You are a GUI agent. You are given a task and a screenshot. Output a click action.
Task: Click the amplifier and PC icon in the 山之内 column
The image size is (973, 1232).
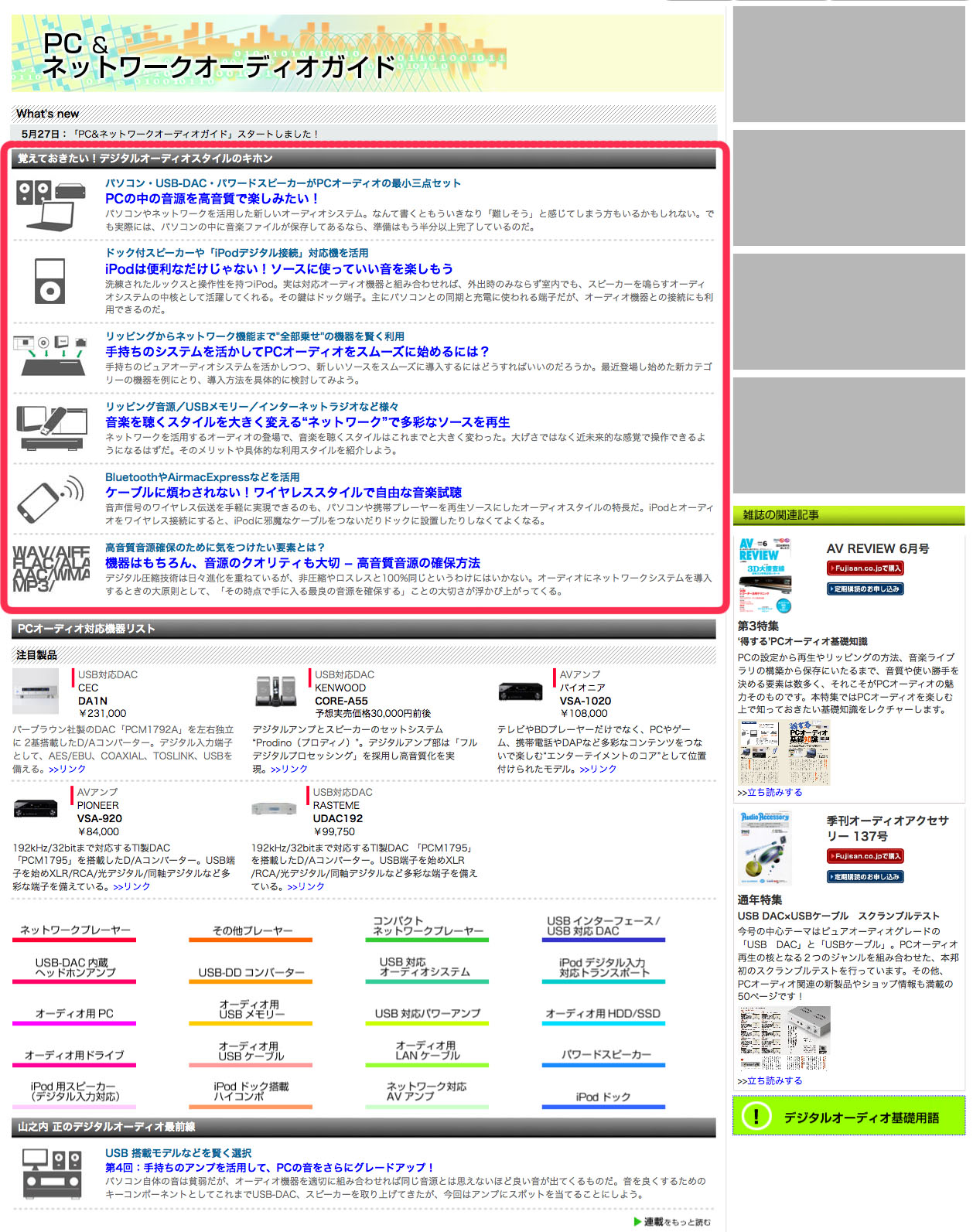click(x=52, y=1172)
